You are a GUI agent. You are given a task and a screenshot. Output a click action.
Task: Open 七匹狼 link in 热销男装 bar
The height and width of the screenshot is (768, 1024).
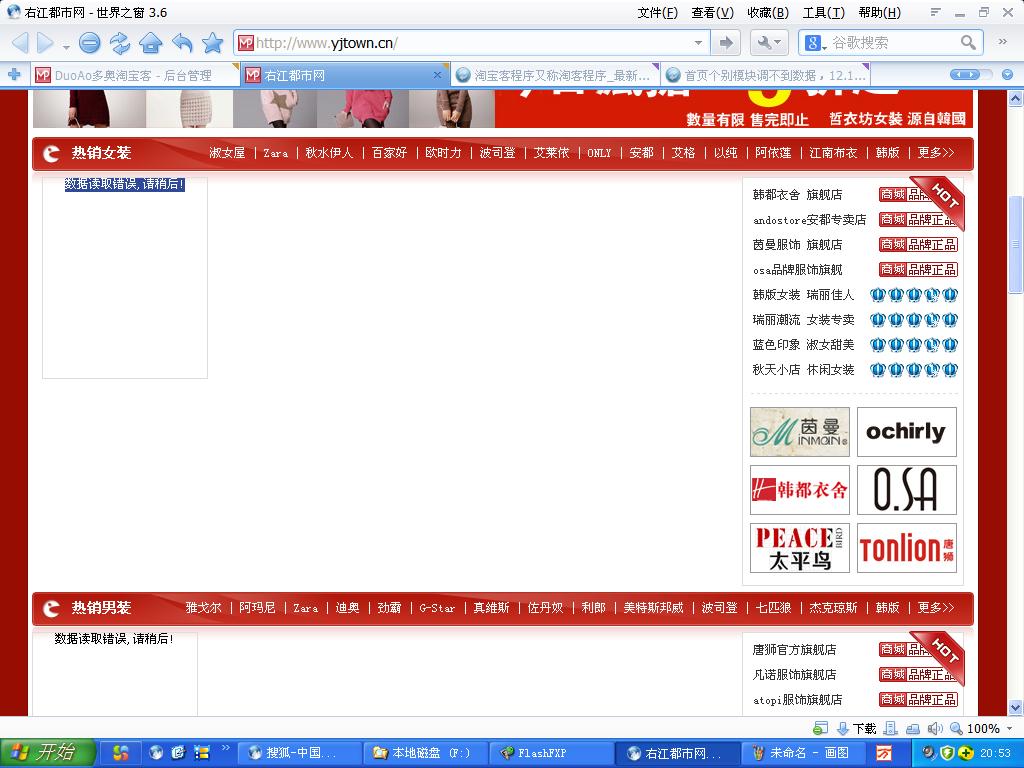tap(773, 608)
